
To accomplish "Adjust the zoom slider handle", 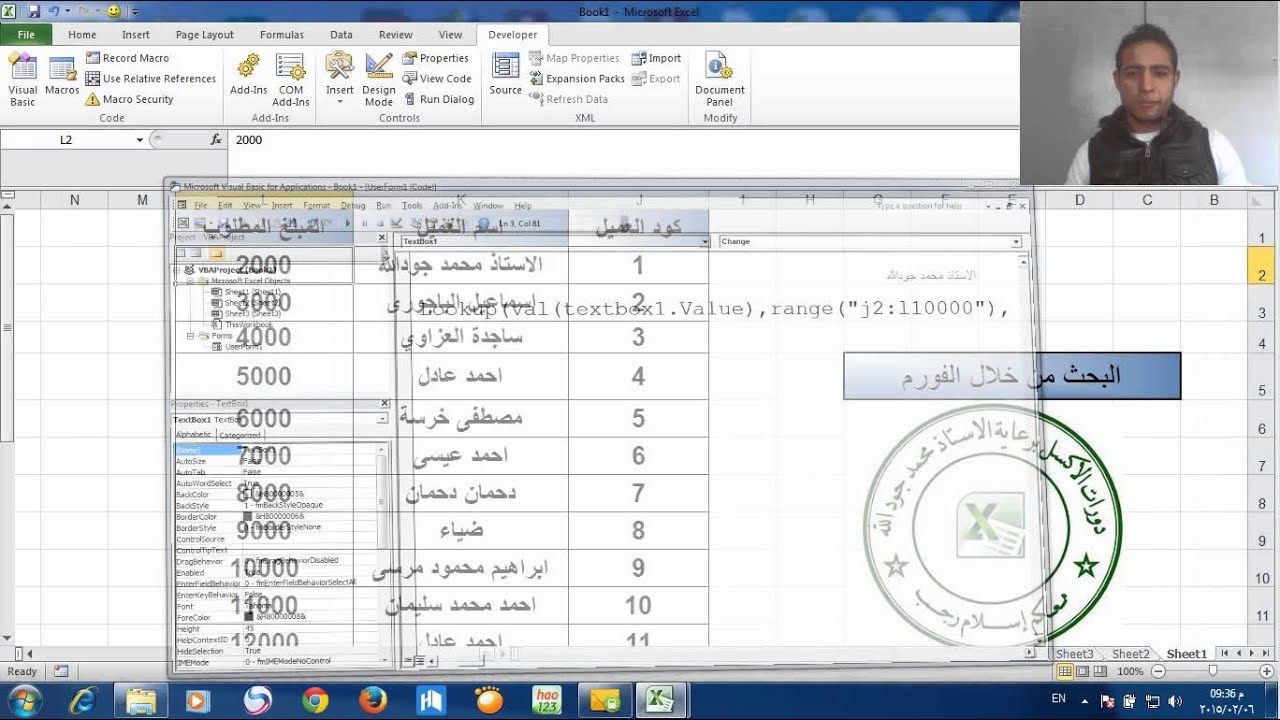I will [x=1212, y=671].
